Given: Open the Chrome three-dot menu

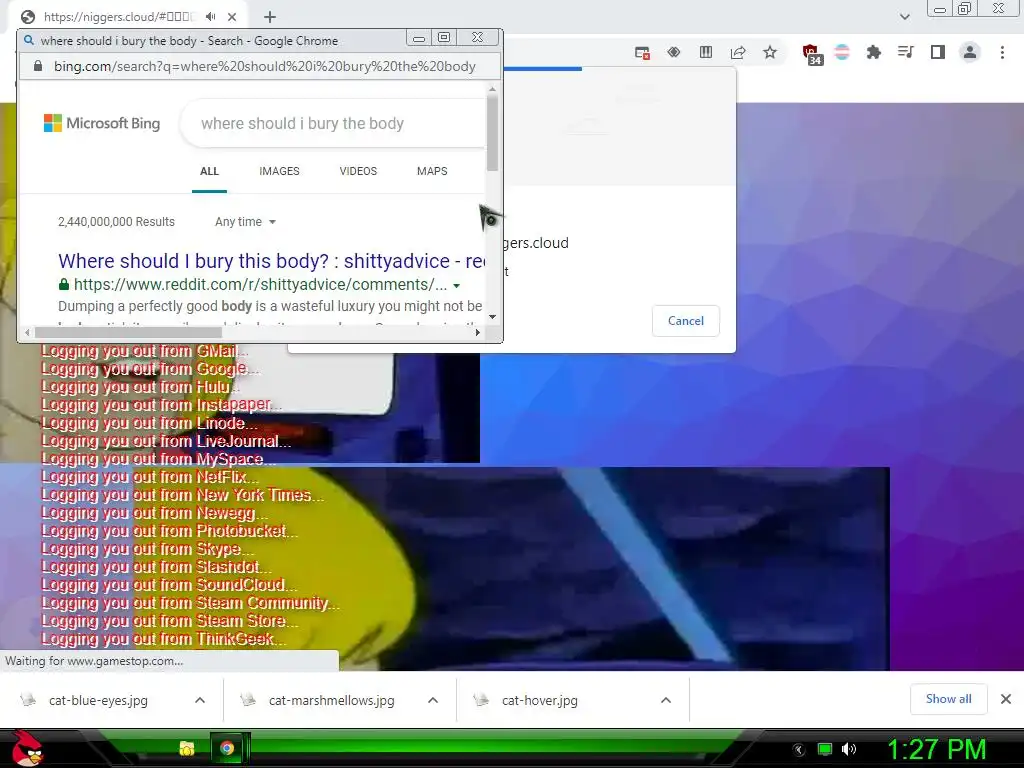Looking at the screenshot, I should pyautogui.click(x=1002, y=52).
